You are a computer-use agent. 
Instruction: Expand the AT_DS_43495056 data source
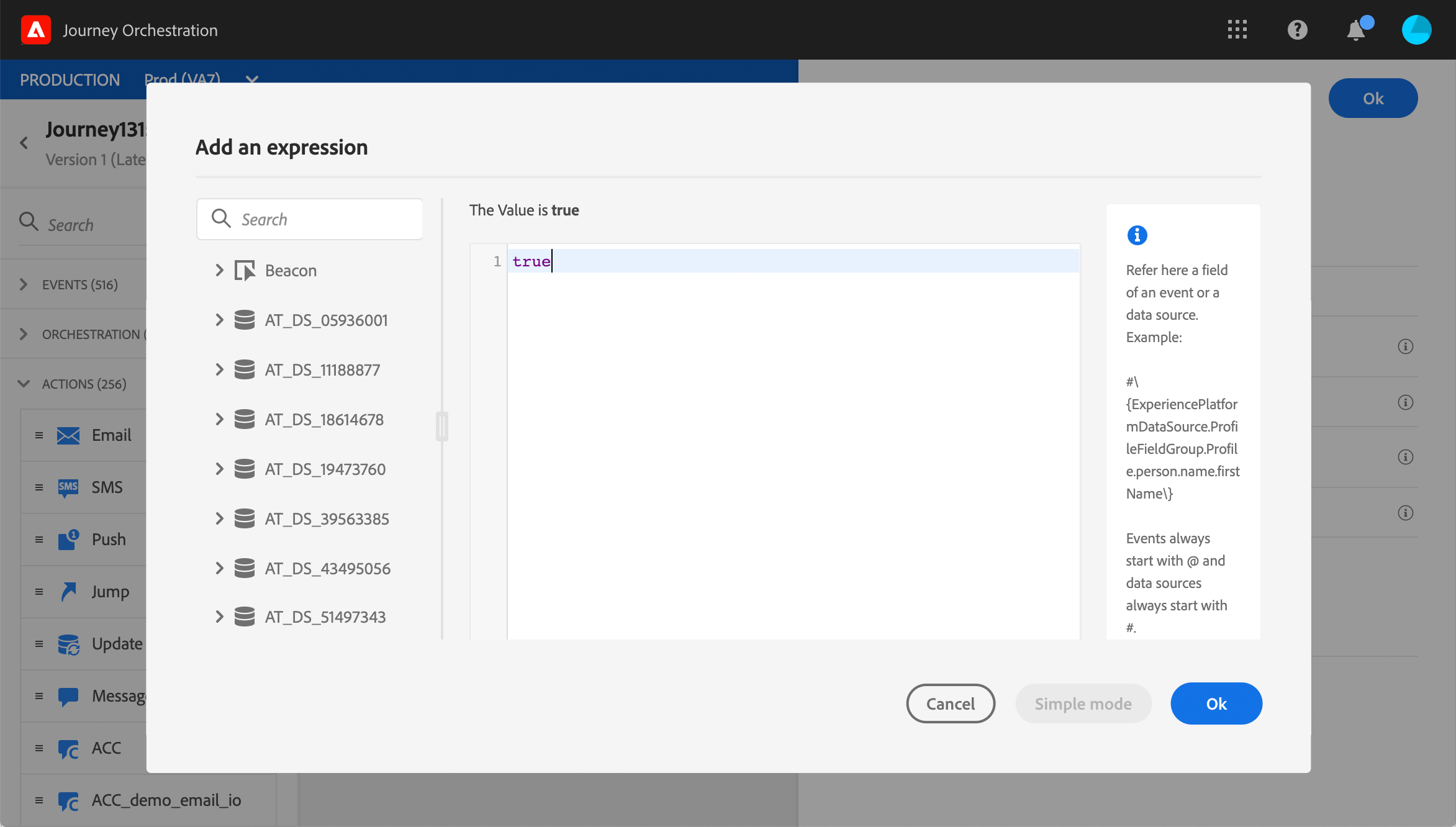[219, 569]
